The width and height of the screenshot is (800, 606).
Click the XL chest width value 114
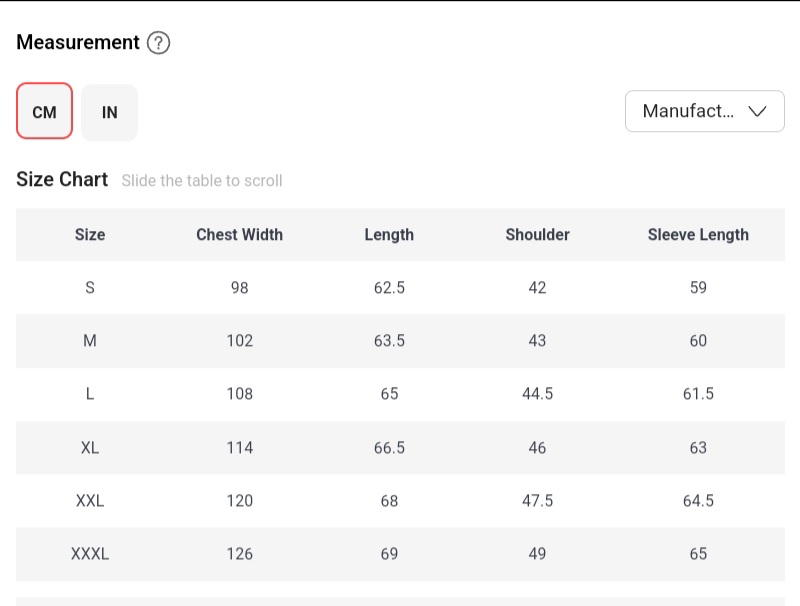[240, 448]
